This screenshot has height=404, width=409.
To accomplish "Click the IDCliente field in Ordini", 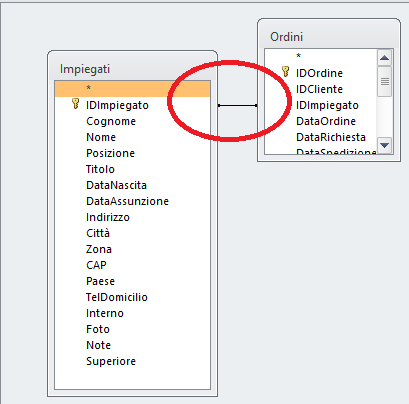I will click(319, 89).
